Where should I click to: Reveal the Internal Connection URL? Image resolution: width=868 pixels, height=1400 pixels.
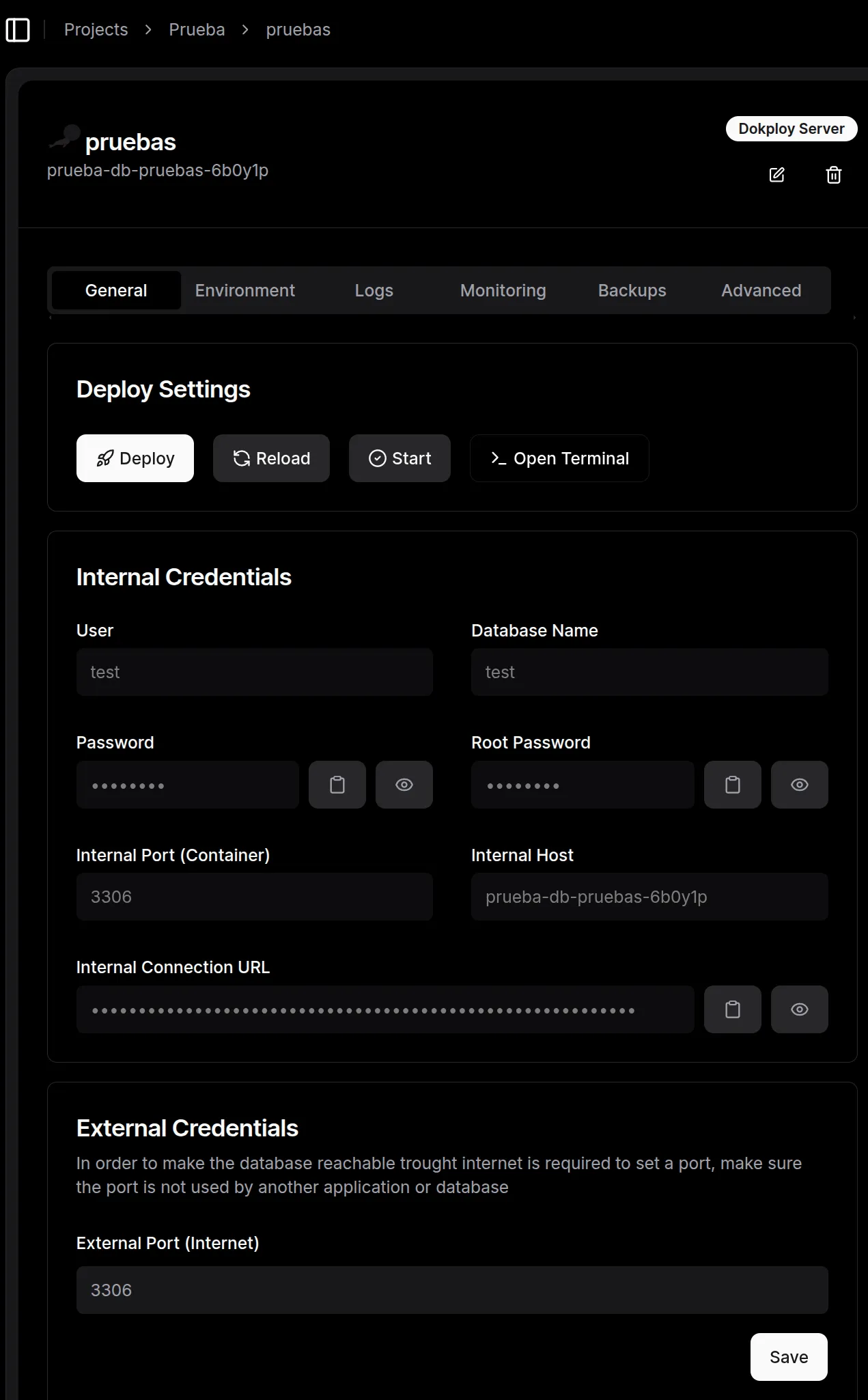point(799,1009)
